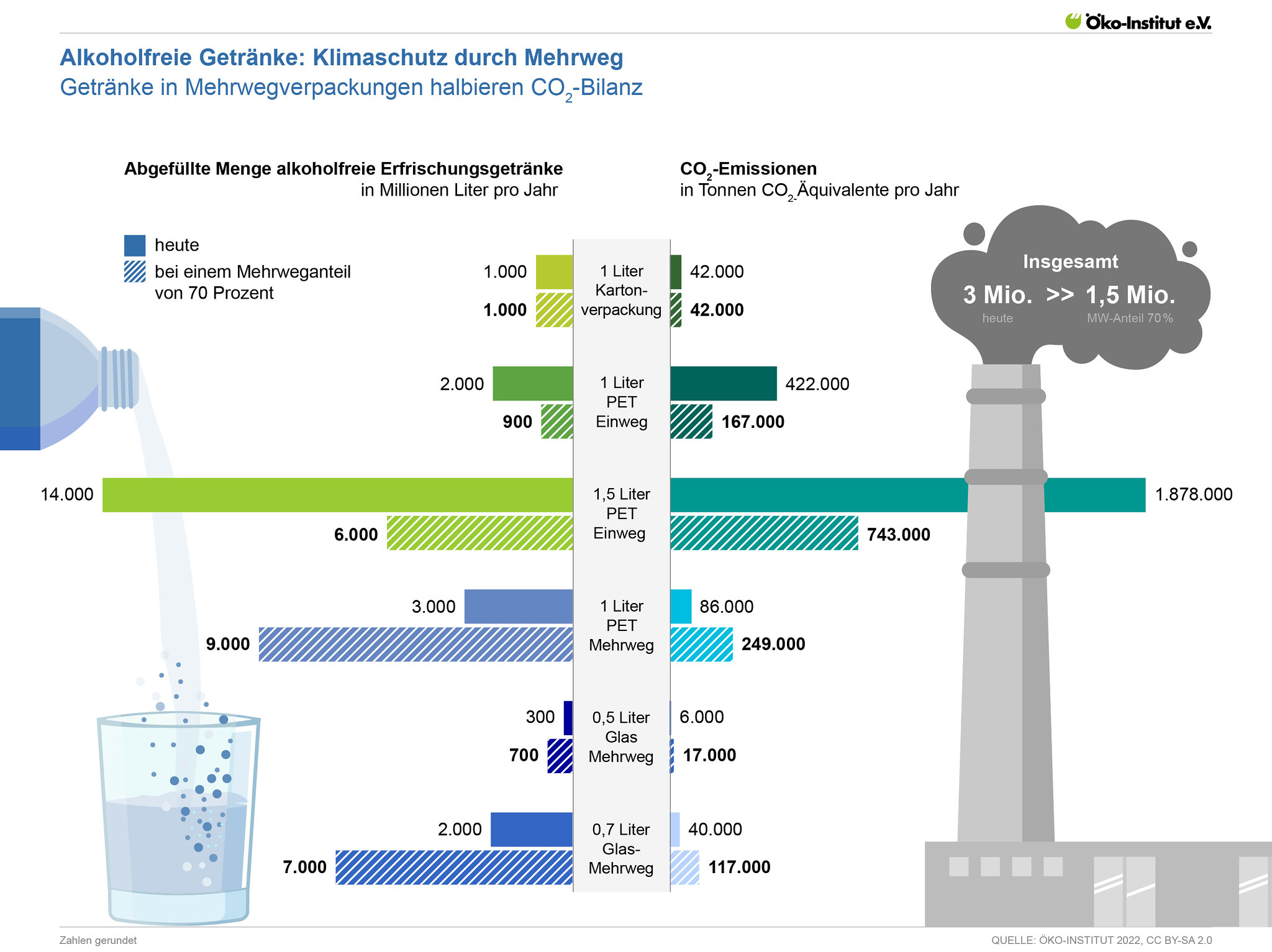Image resolution: width=1272 pixels, height=952 pixels.
Task: Click the hatched blue Mehrweganteil legend square
Action: click(135, 272)
